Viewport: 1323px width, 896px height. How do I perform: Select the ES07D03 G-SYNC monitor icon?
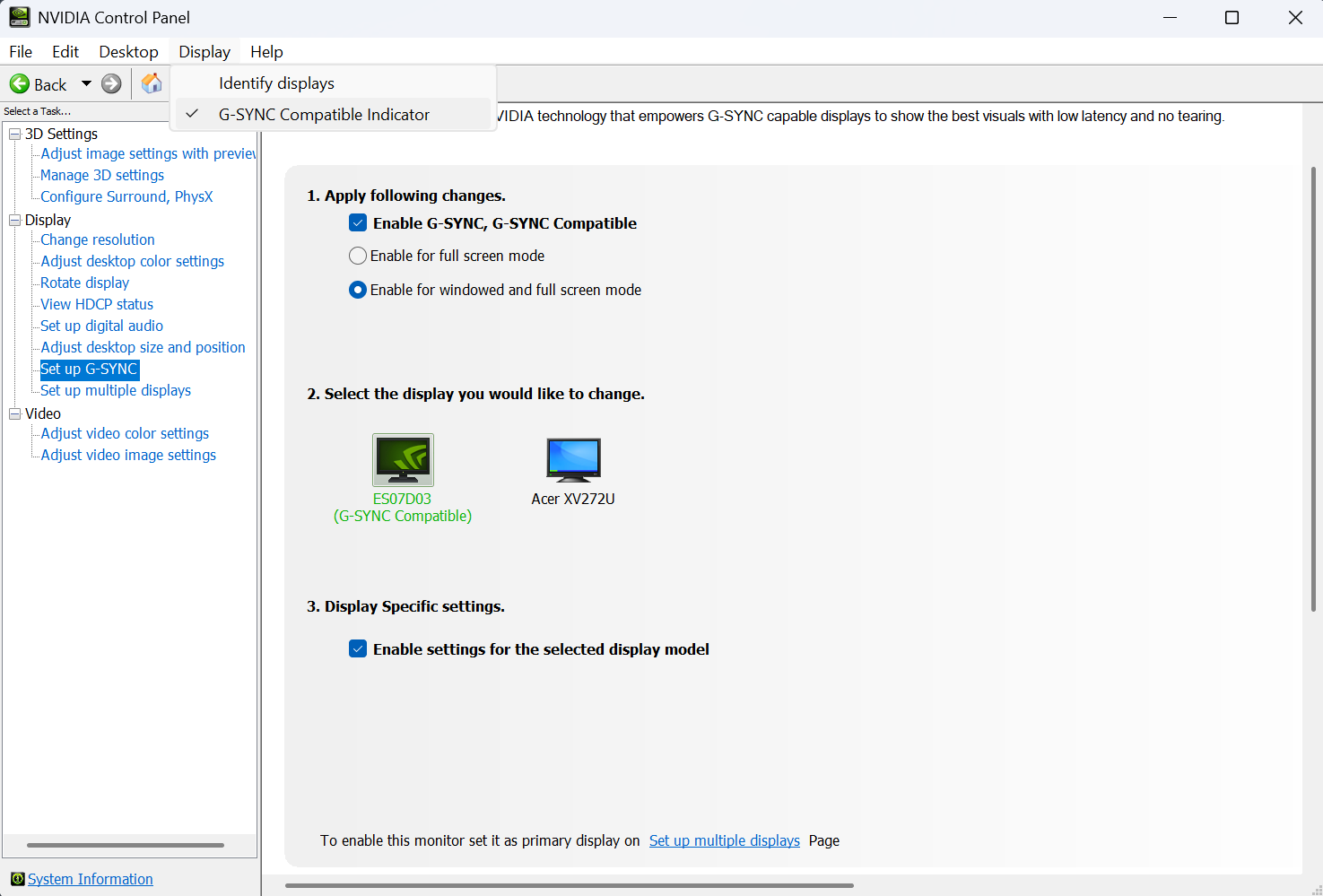pyautogui.click(x=403, y=460)
